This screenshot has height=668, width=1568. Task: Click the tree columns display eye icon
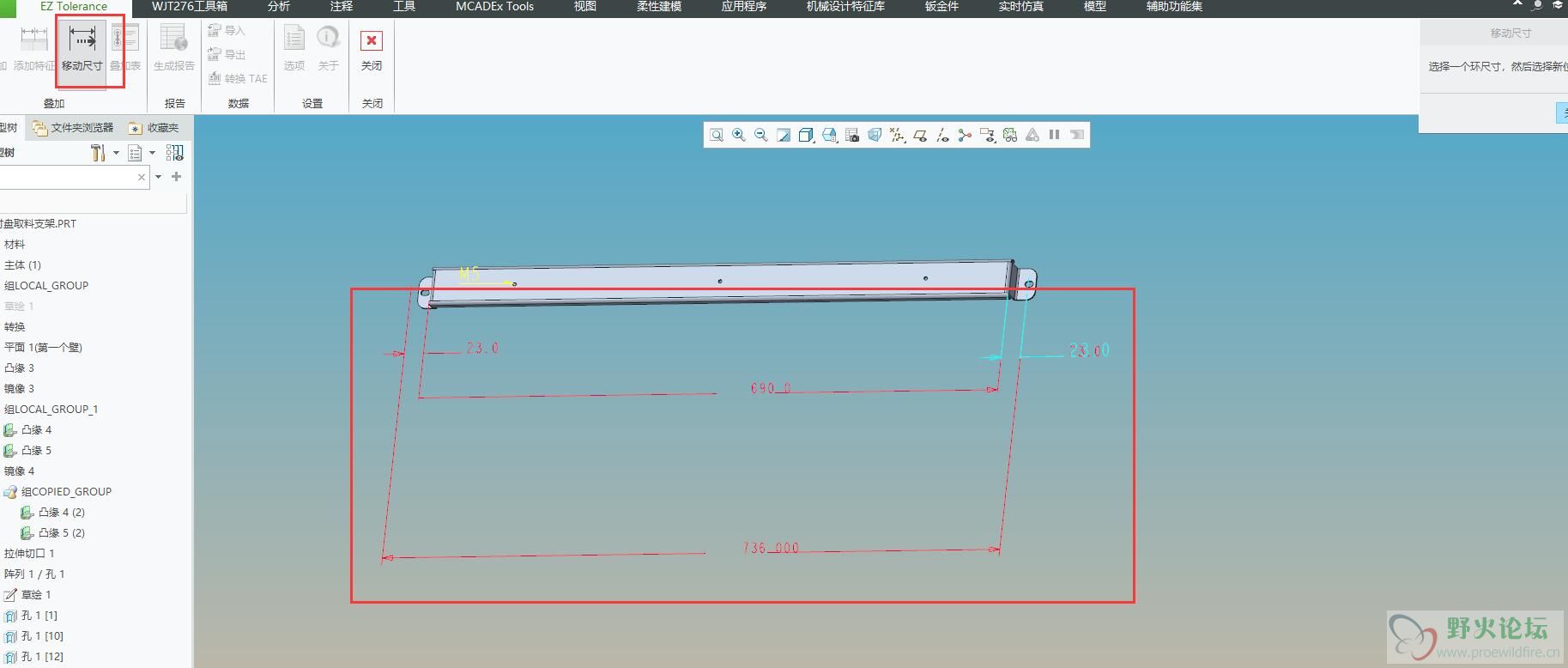coord(175,153)
